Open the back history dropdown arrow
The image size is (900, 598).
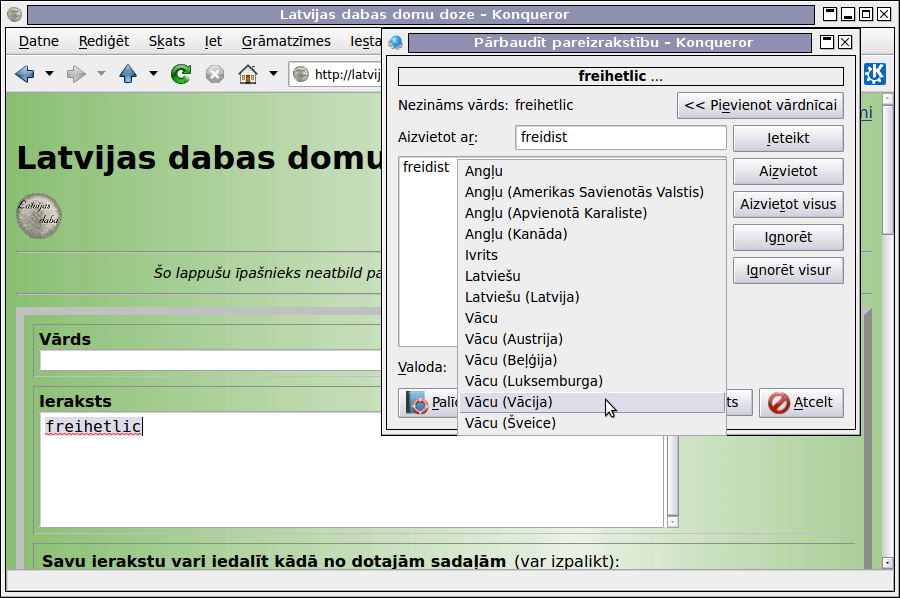pos(49,73)
